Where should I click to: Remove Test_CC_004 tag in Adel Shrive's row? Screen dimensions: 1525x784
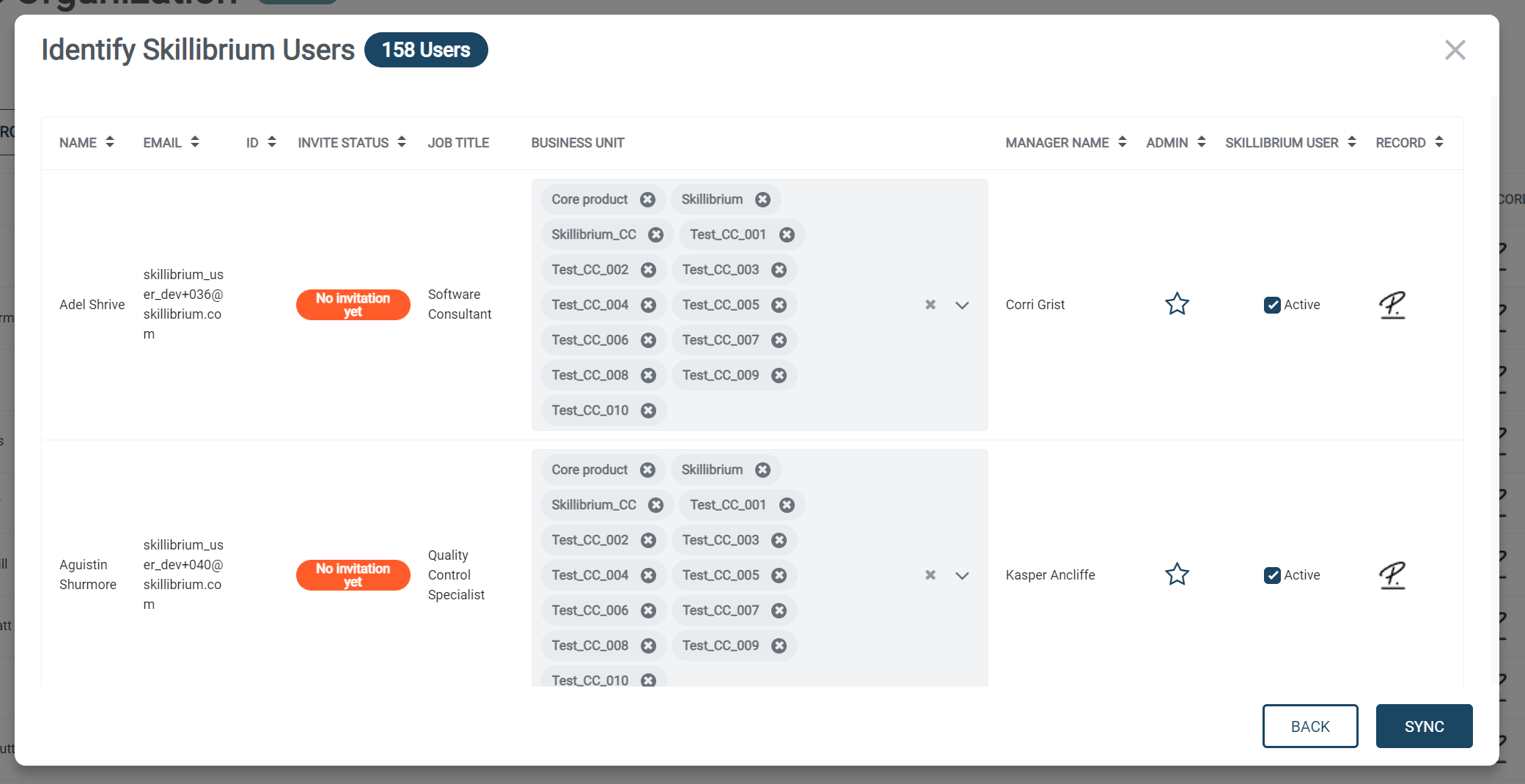tap(648, 305)
